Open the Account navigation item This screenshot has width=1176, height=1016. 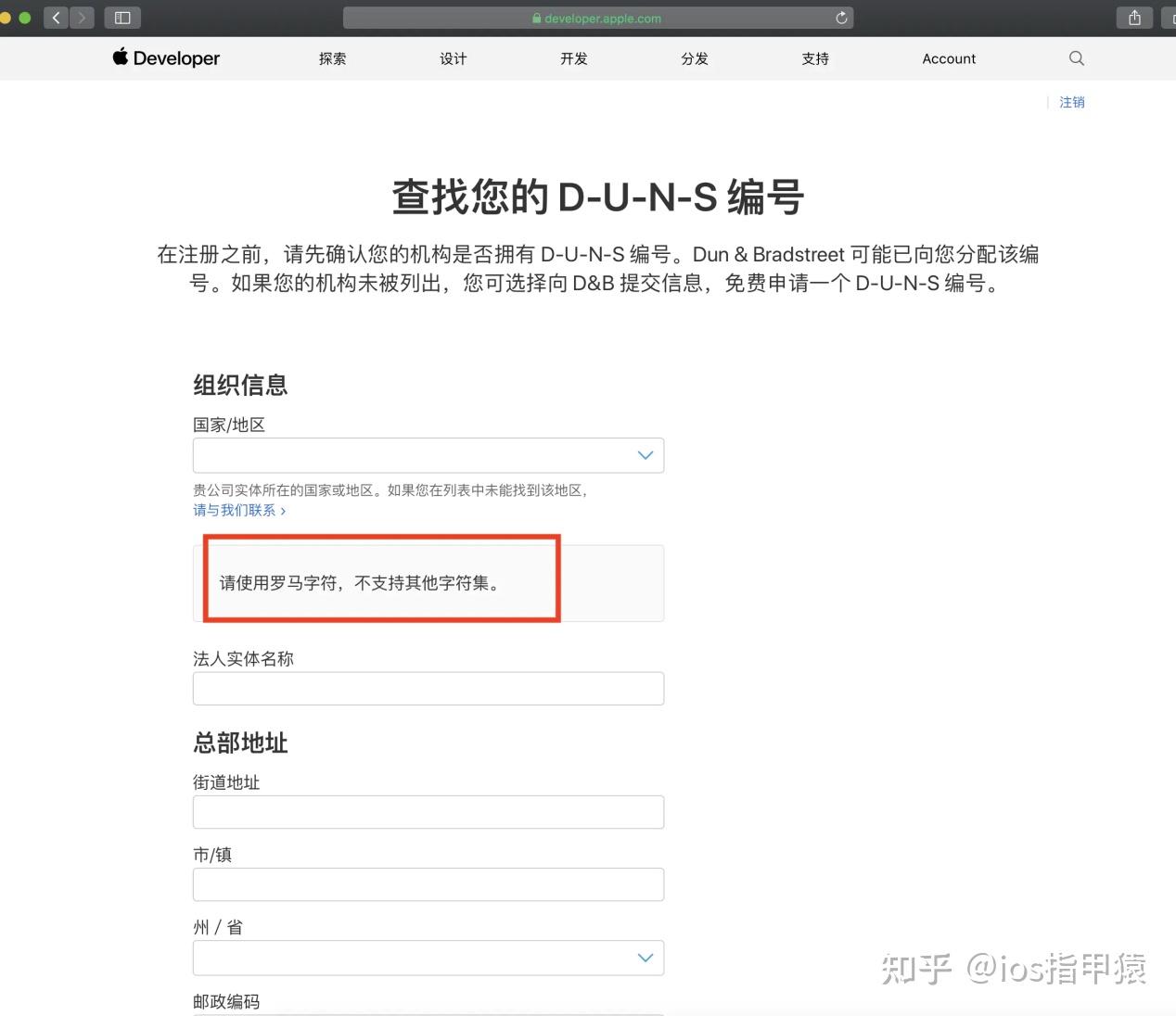[x=949, y=58]
